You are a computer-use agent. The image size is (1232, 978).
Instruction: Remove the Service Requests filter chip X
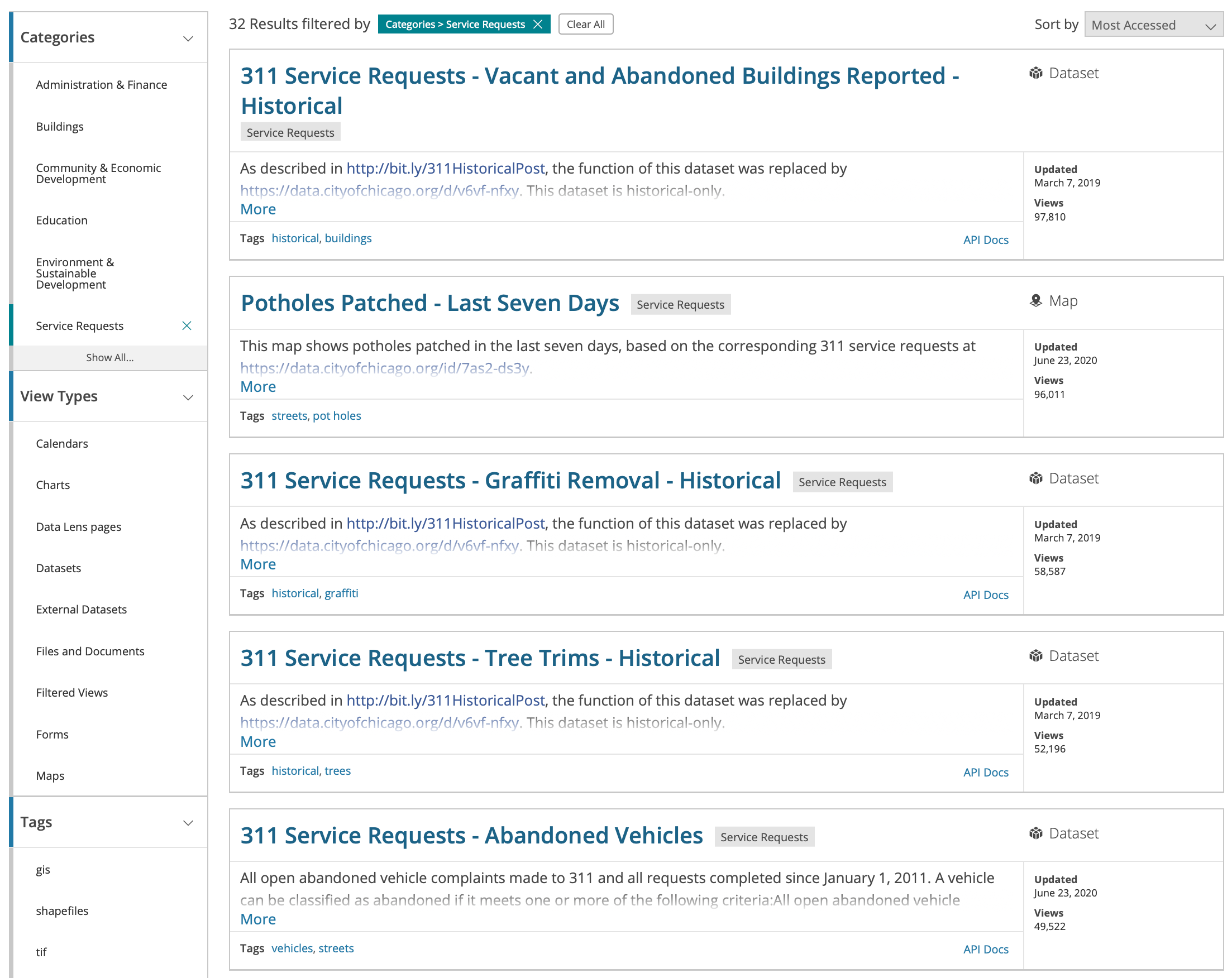pyautogui.click(x=537, y=24)
